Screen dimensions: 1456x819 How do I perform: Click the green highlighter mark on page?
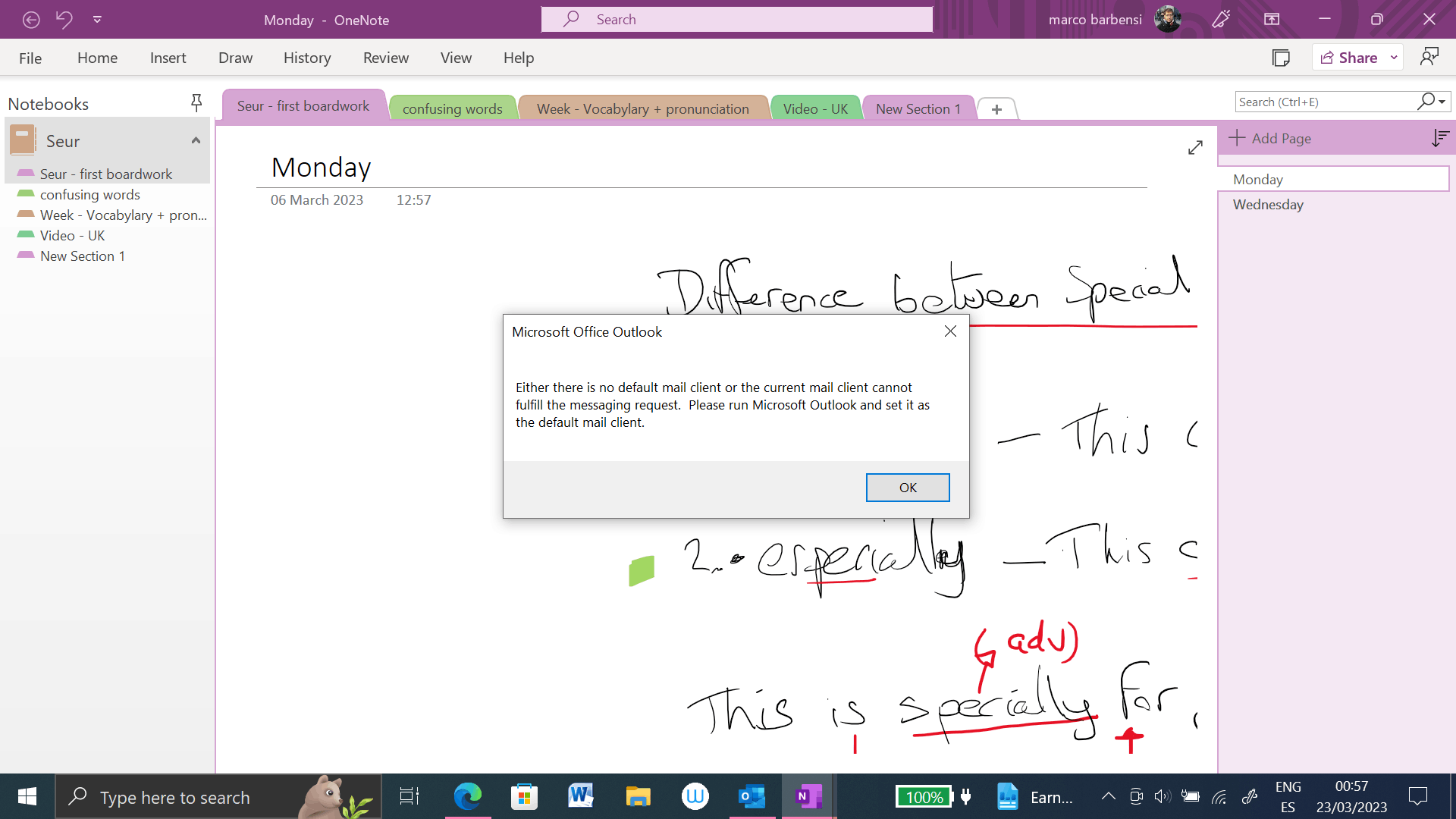[642, 570]
